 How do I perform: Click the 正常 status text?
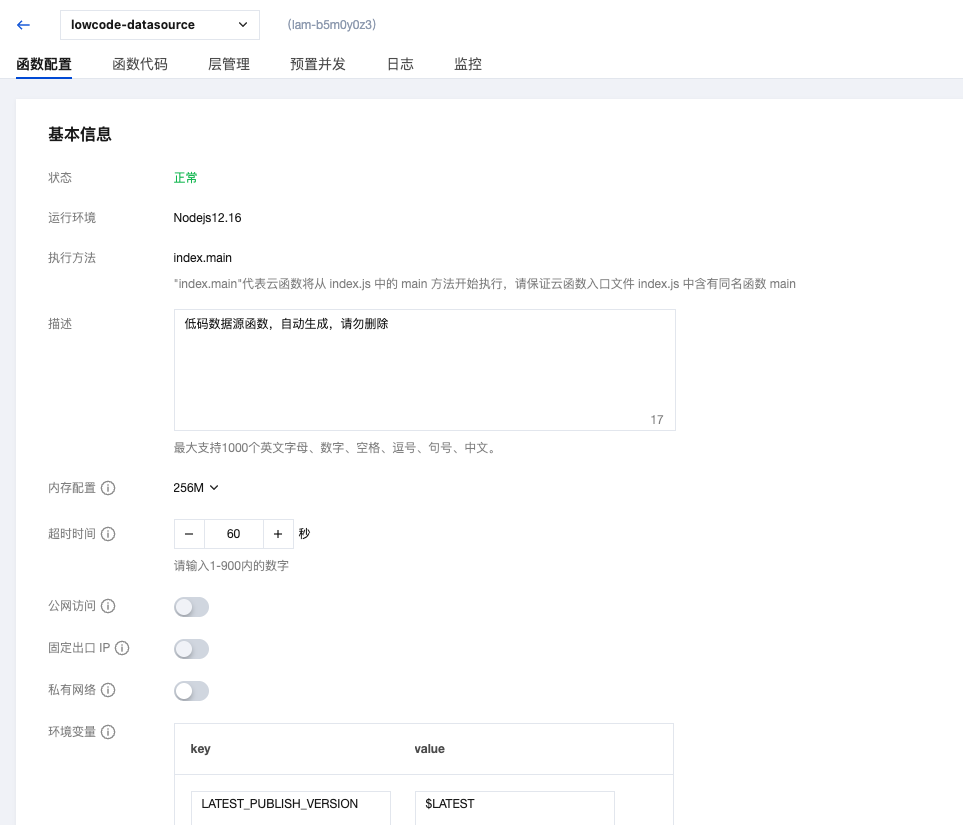coord(185,178)
